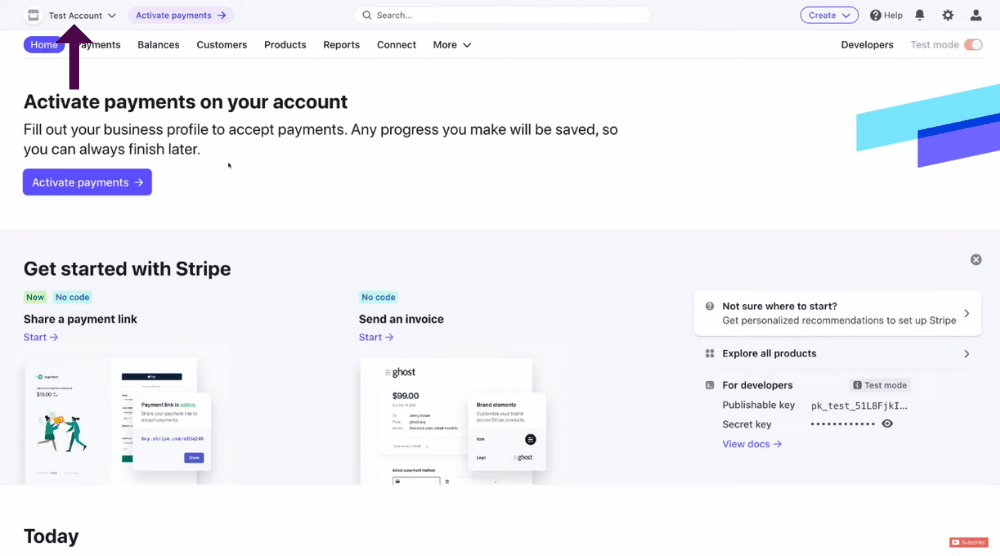This screenshot has width=1000, height=556.
Task: Dismiss the Get started section
Action: point(976,260)
